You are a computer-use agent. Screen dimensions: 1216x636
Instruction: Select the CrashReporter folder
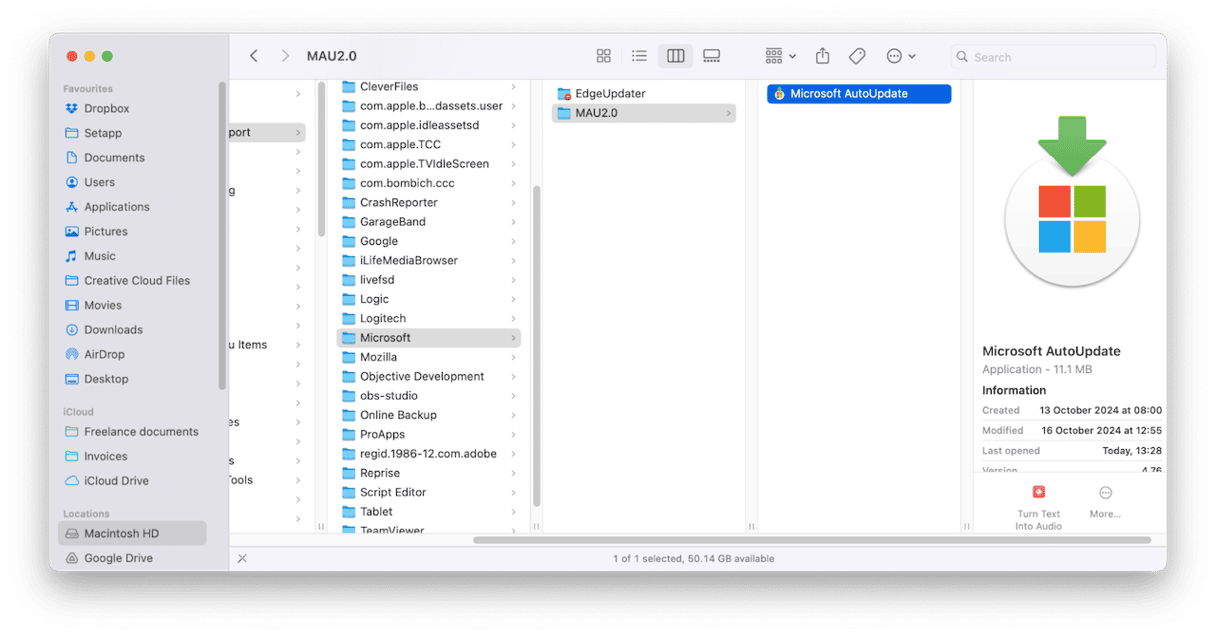(428, 203)
